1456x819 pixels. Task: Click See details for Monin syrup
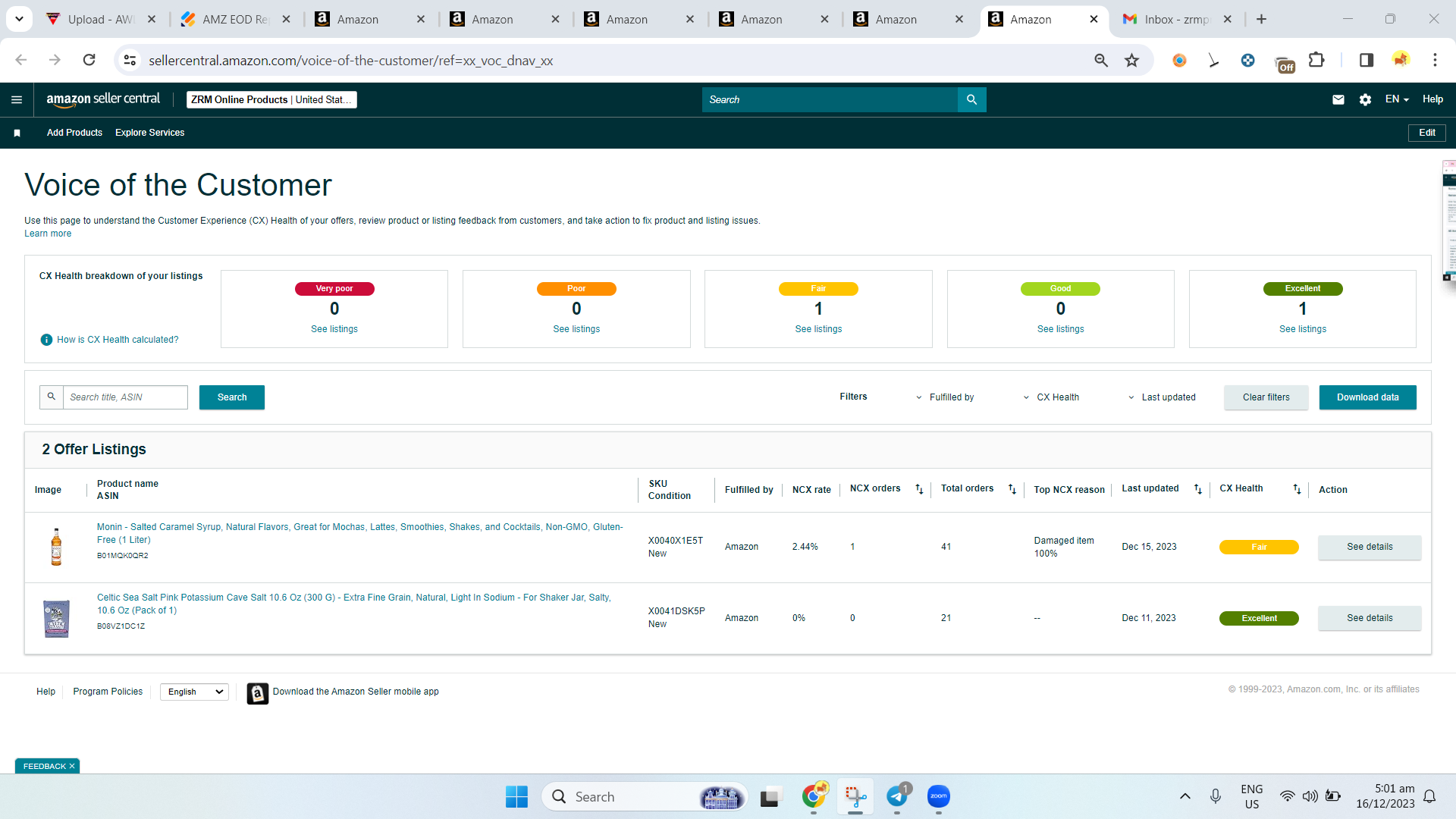pos(1370,547)
